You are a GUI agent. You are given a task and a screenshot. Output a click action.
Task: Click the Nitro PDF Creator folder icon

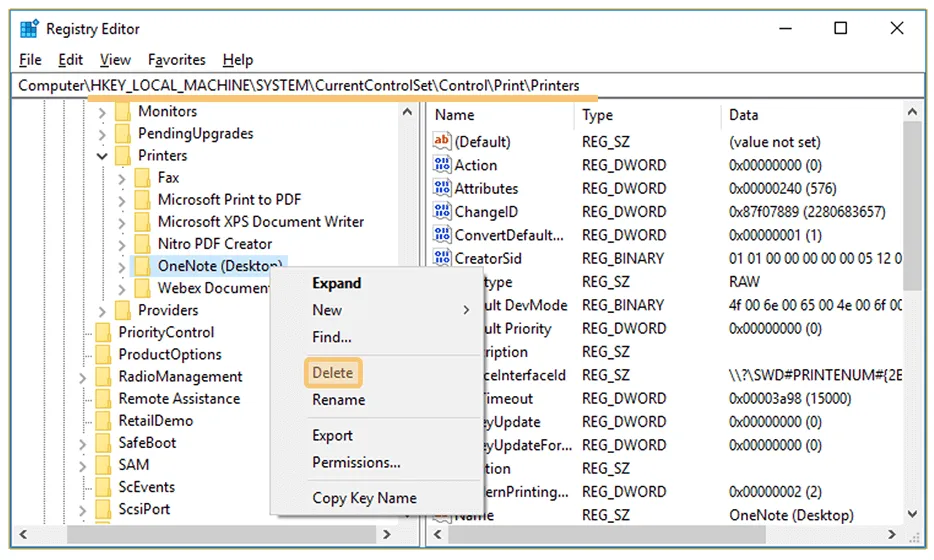(142, 244)
